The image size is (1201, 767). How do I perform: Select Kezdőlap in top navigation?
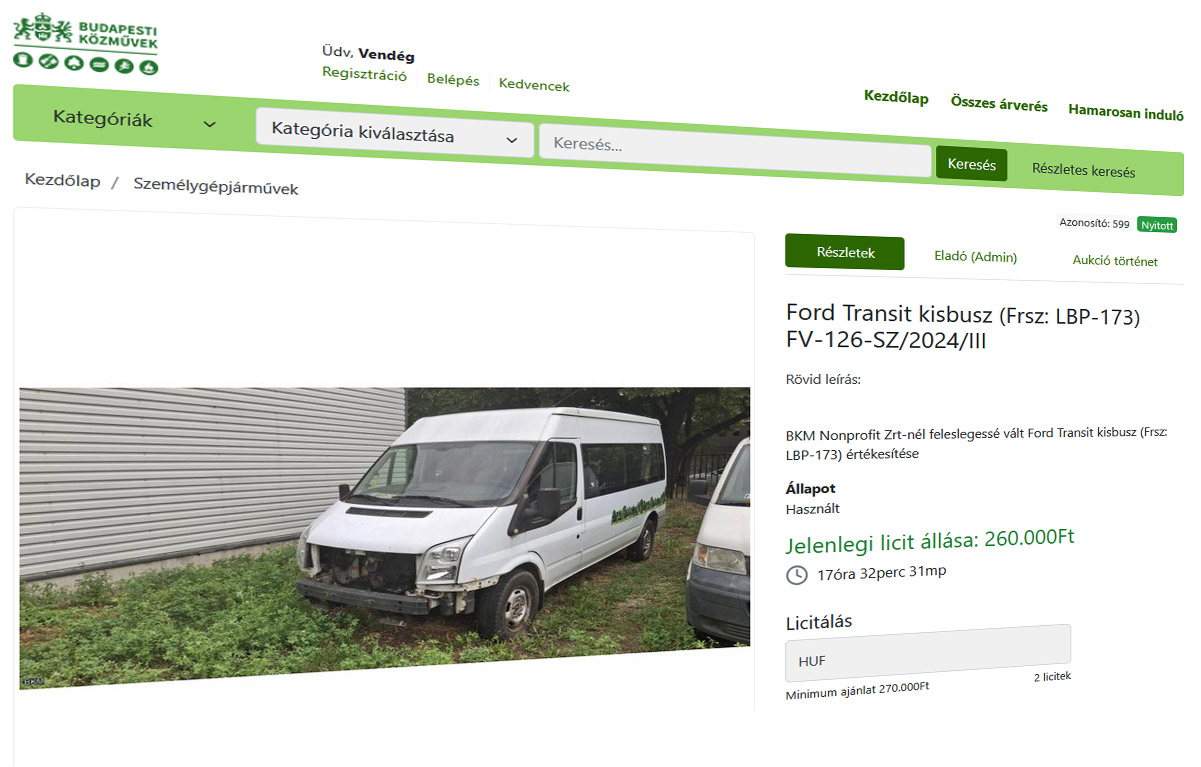click(896, 98)
